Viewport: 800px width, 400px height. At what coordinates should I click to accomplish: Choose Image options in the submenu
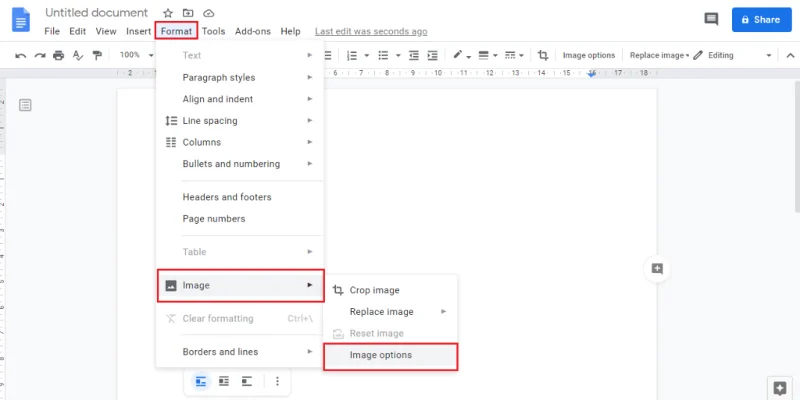390,355
